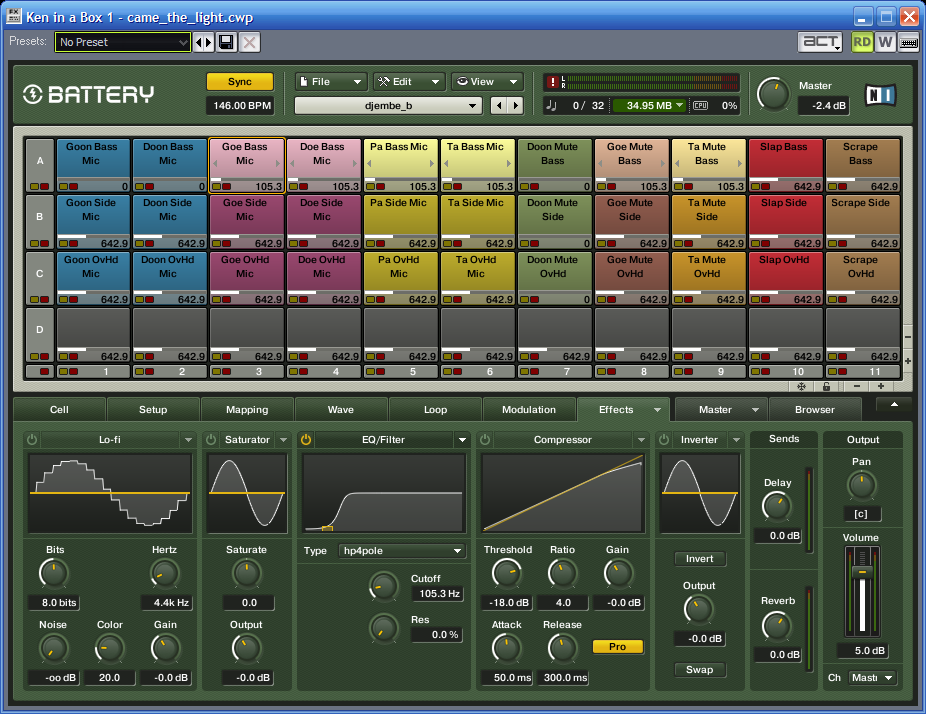
Task: Delete the preset using the X icon
Action: pyautogui.click(x=250, y=42)
